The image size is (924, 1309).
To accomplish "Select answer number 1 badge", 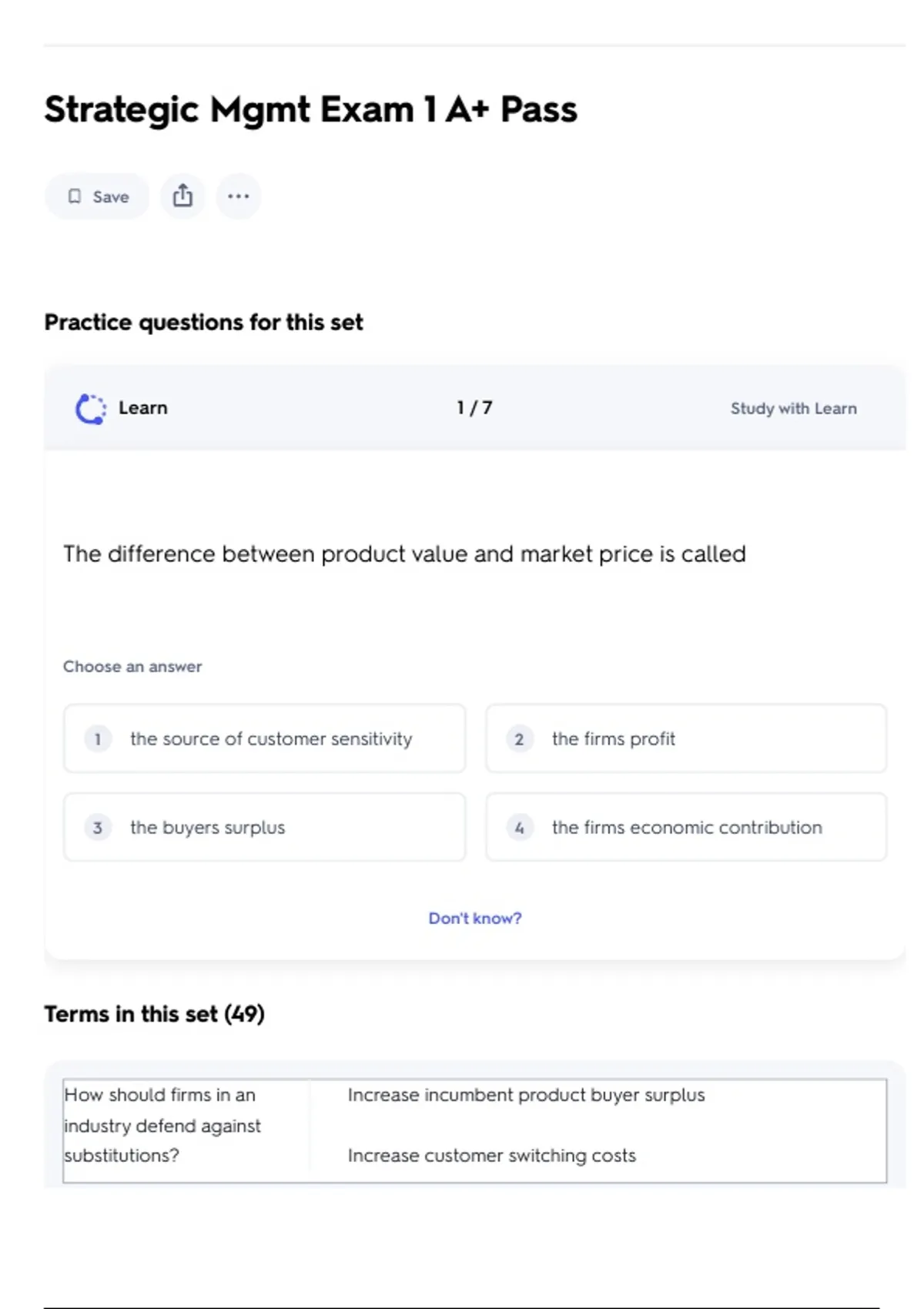I will tap(98, 739).
